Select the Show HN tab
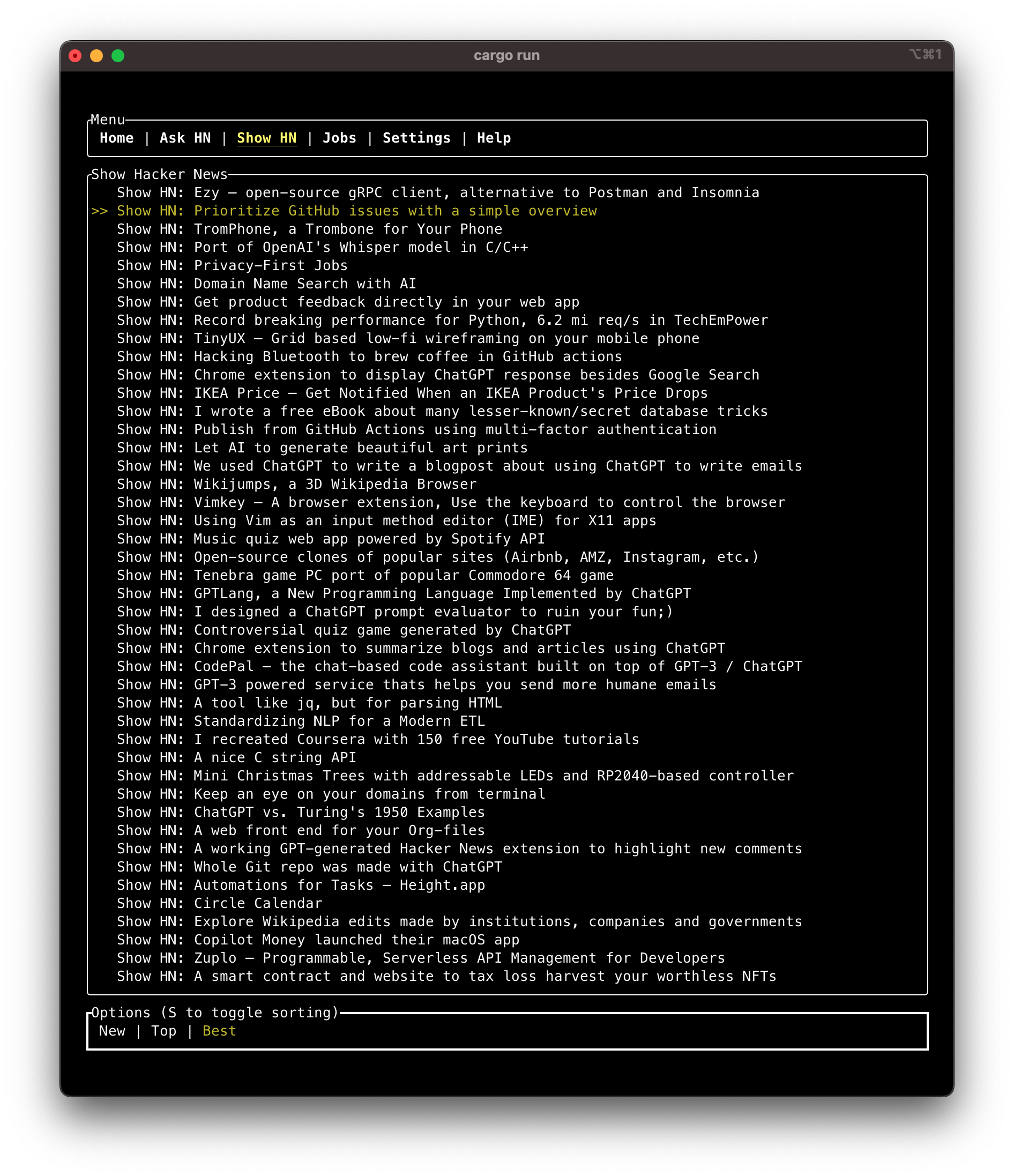 (267, 138)
